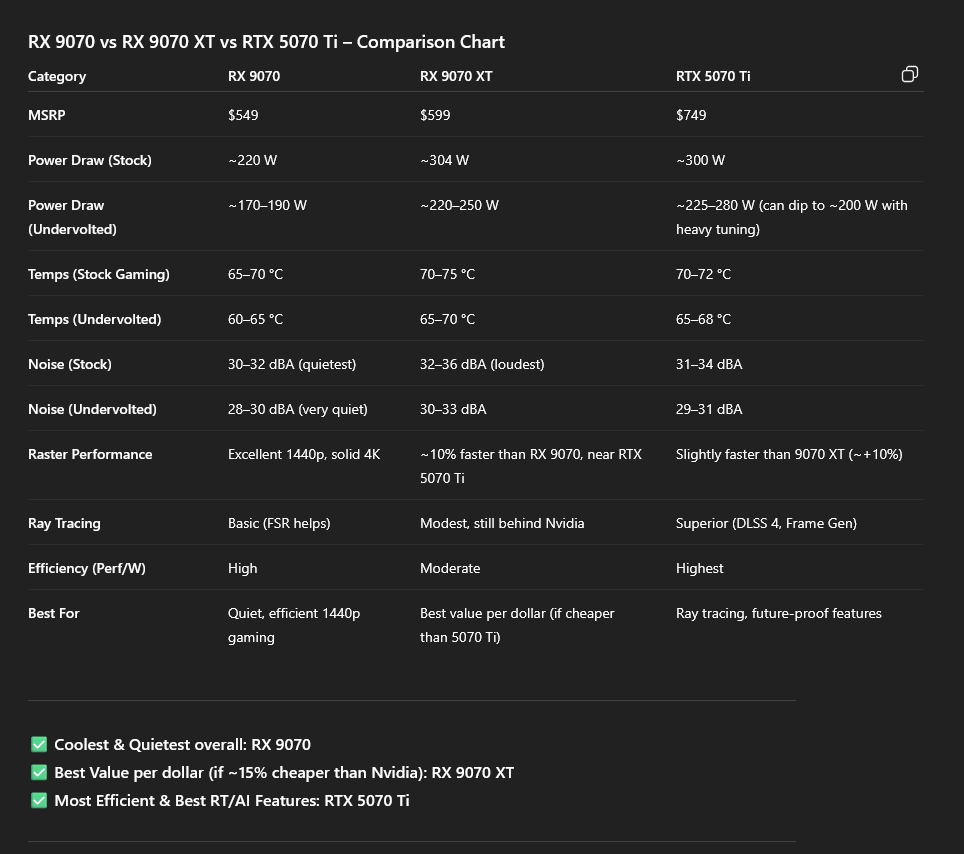Viewport: 964px width, 854px height.
Task: Click the Moderate efficiency cell
Action: pyautogui.click(x=450, y=569)
